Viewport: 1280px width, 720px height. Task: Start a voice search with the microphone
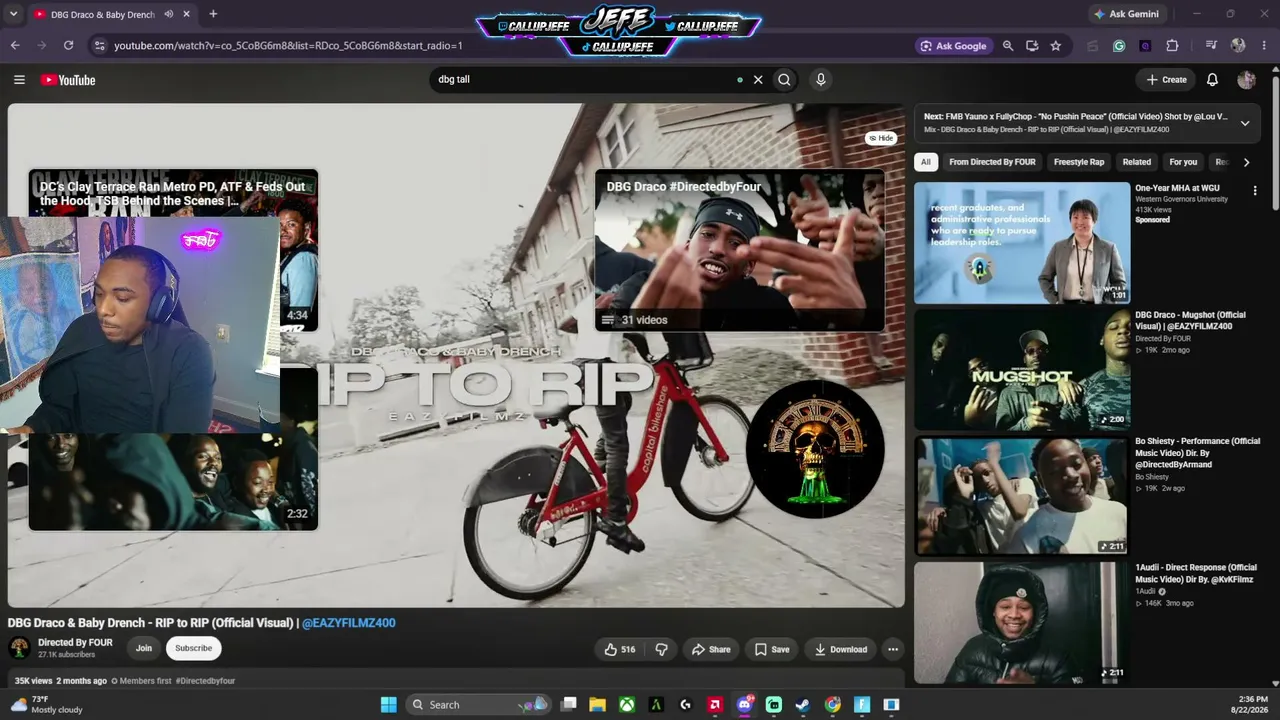tap(821, 80)
